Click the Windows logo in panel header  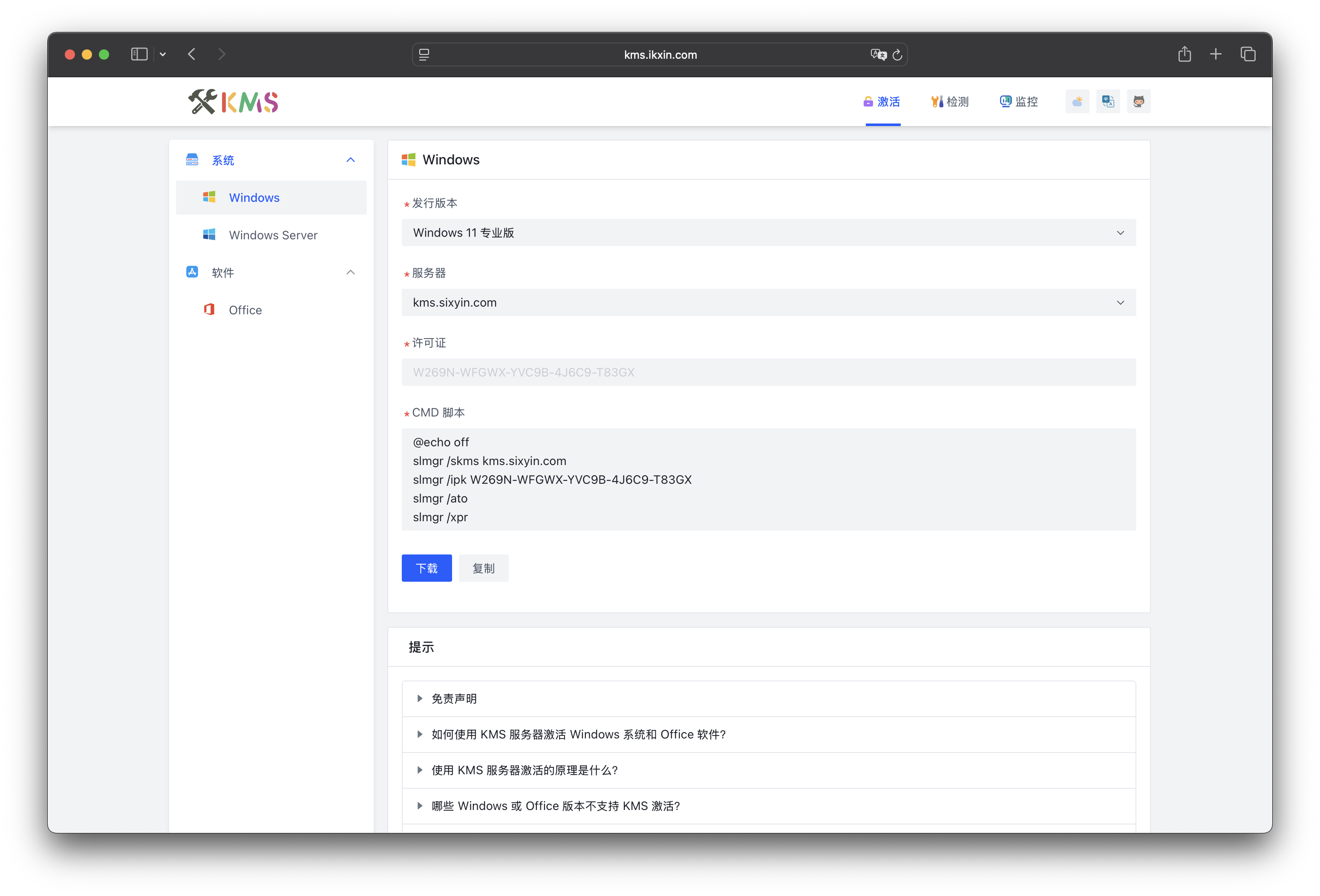pos(408,160)
